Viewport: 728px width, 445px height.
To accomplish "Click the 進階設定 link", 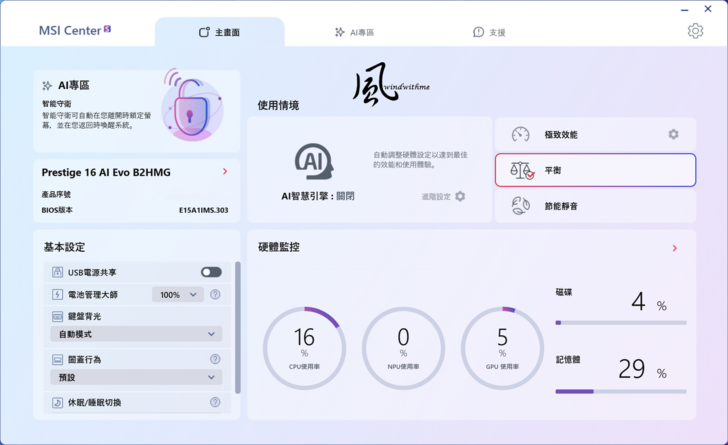I will pyautogui.click(x=436, y=196).
